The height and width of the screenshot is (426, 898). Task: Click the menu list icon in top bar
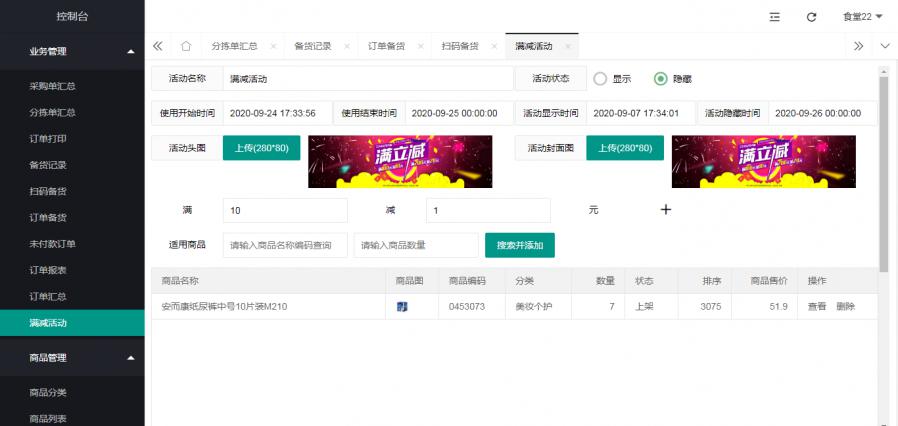pyautogui.click(x=775, y=17)
